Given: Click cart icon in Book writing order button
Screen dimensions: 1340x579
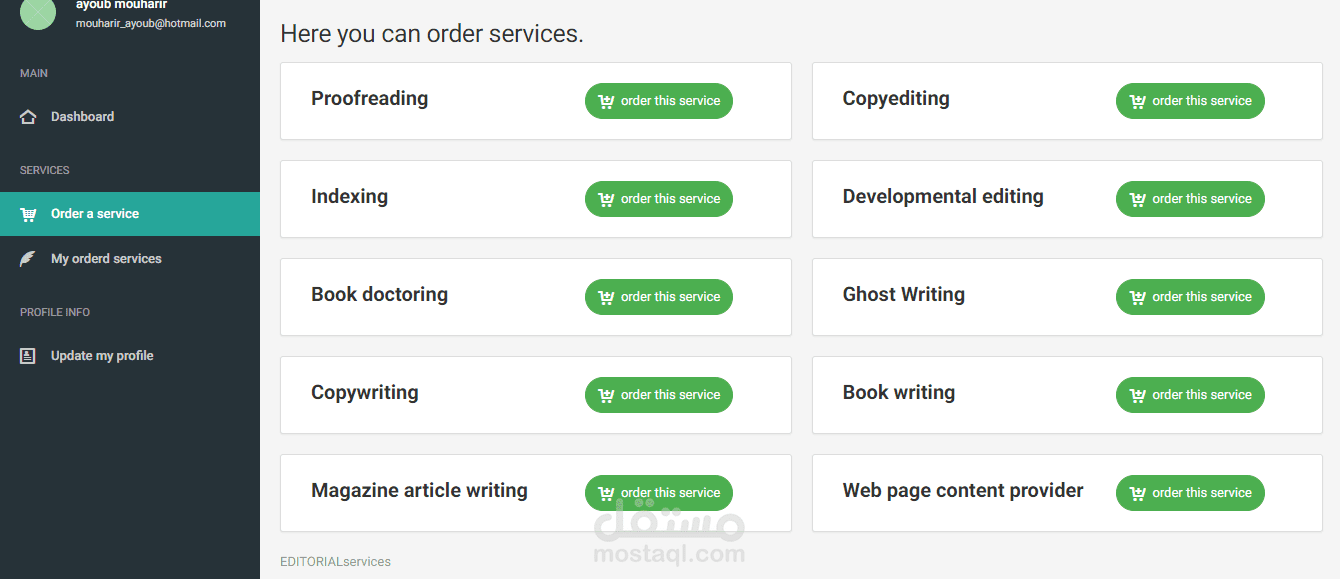Looking at the screenshot, I should click(1137, 395).
